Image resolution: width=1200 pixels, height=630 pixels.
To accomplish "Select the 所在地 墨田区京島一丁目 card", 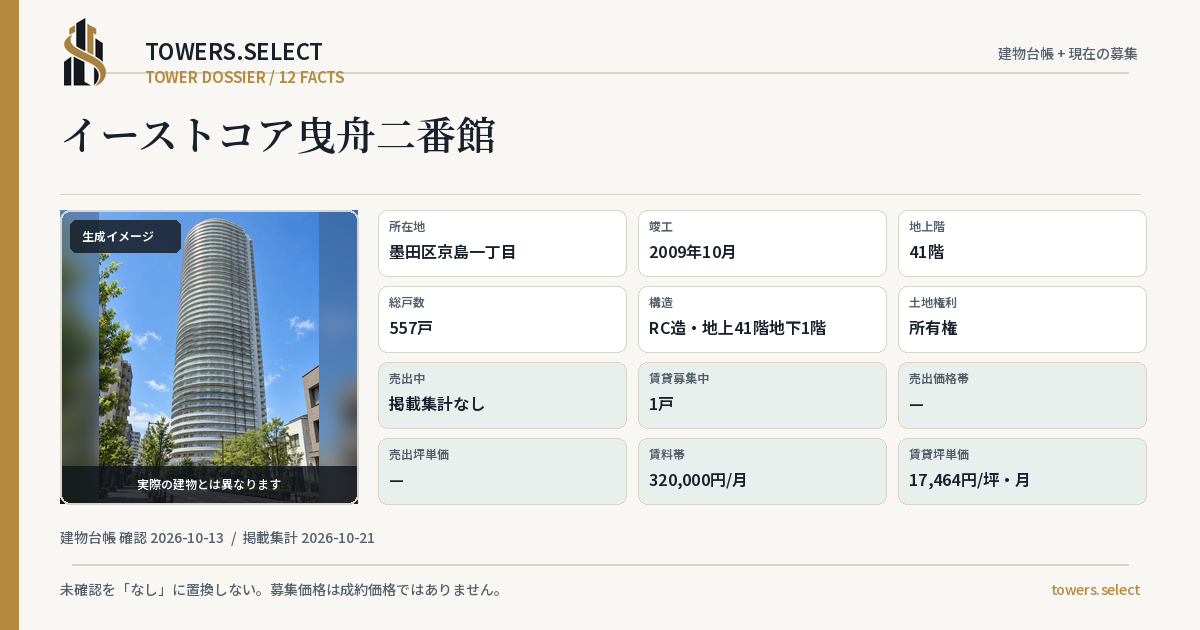I will [502, 243].
